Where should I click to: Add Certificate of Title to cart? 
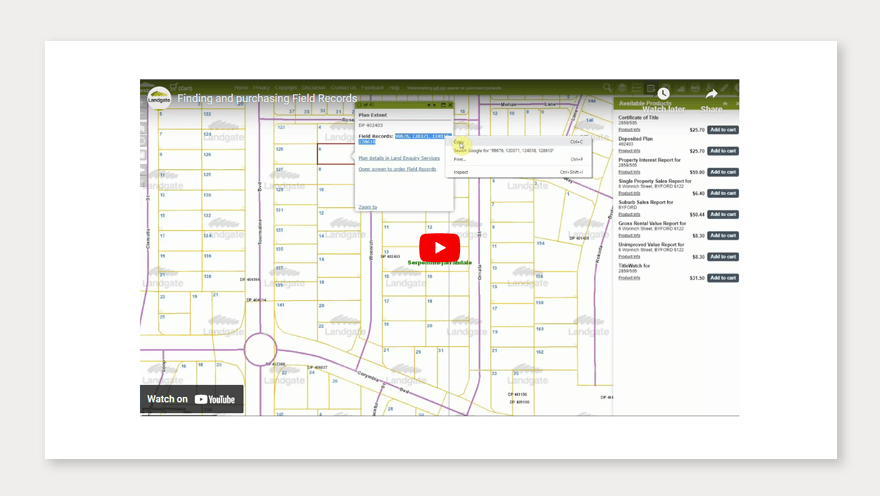coord(723,130)
